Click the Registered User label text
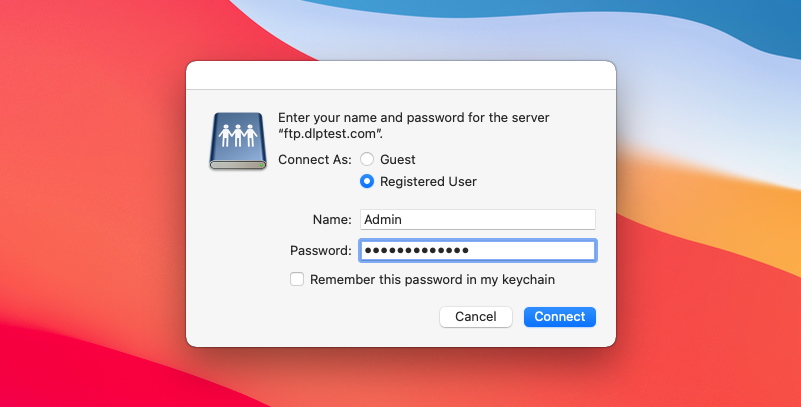 [x=428, y=181]
